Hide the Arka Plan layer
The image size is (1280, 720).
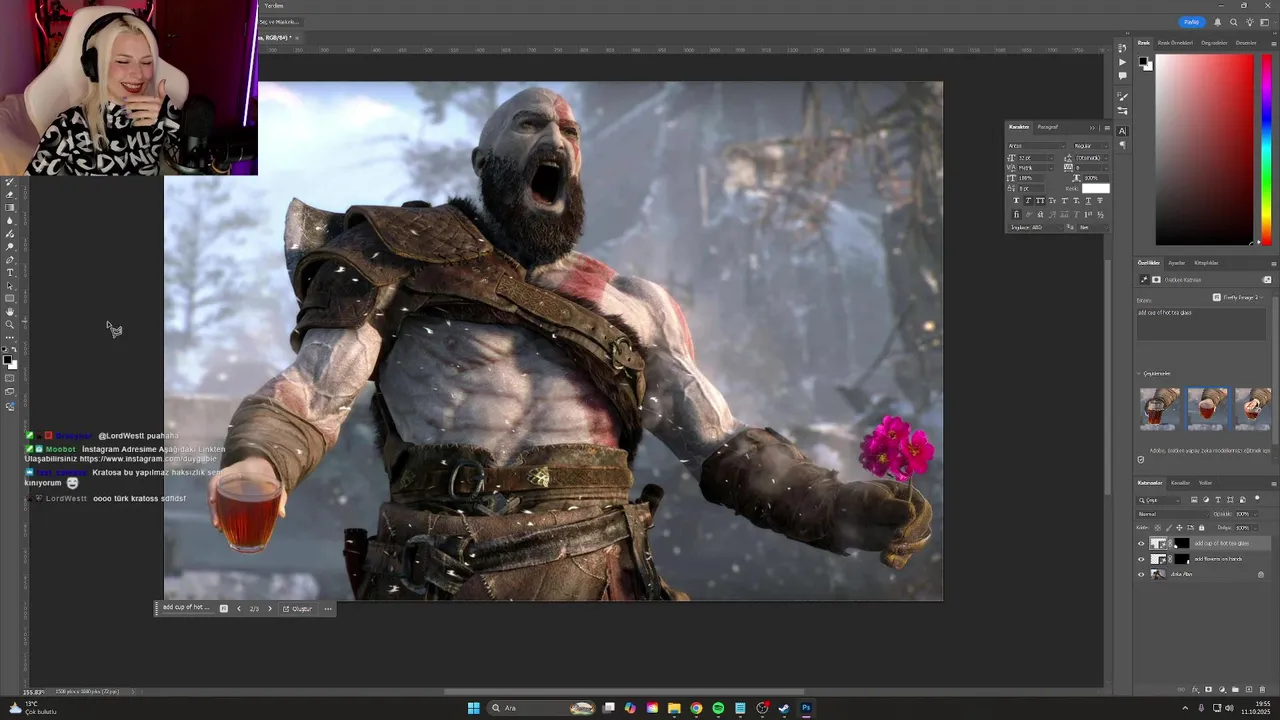tap(1141, 574)
